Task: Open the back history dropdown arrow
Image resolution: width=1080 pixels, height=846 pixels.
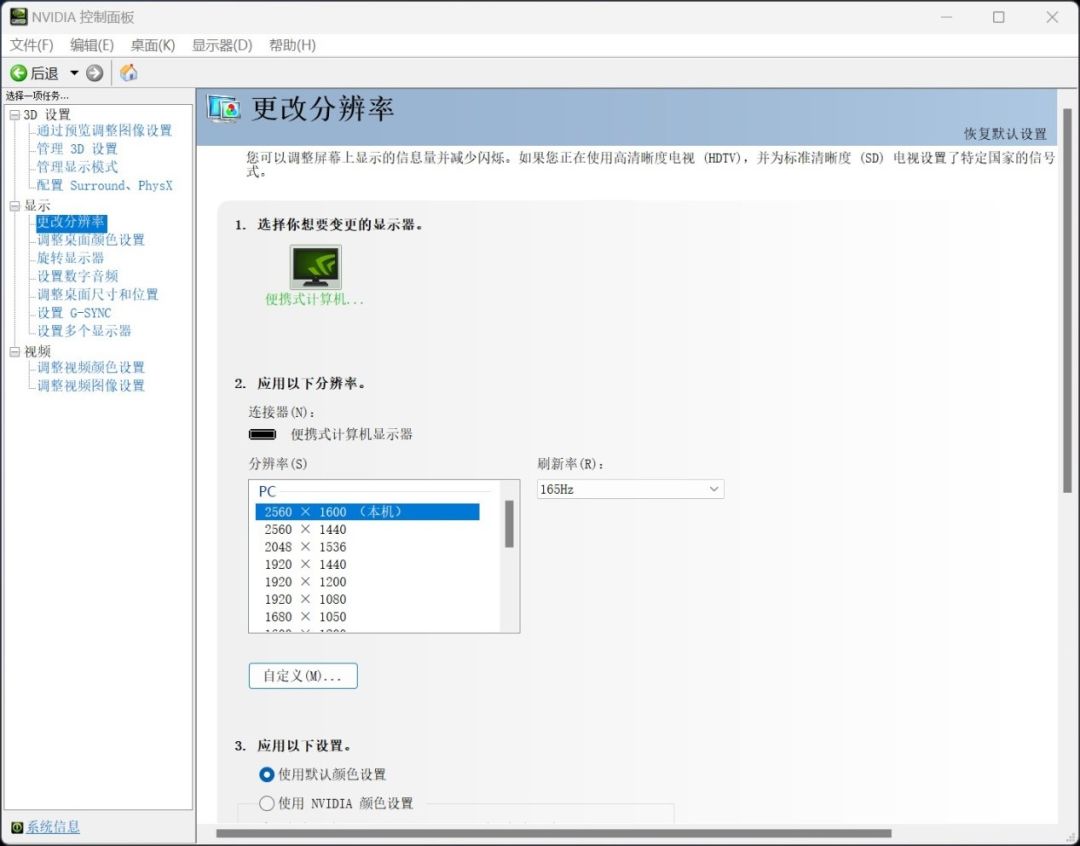Action: coord(74,73)
